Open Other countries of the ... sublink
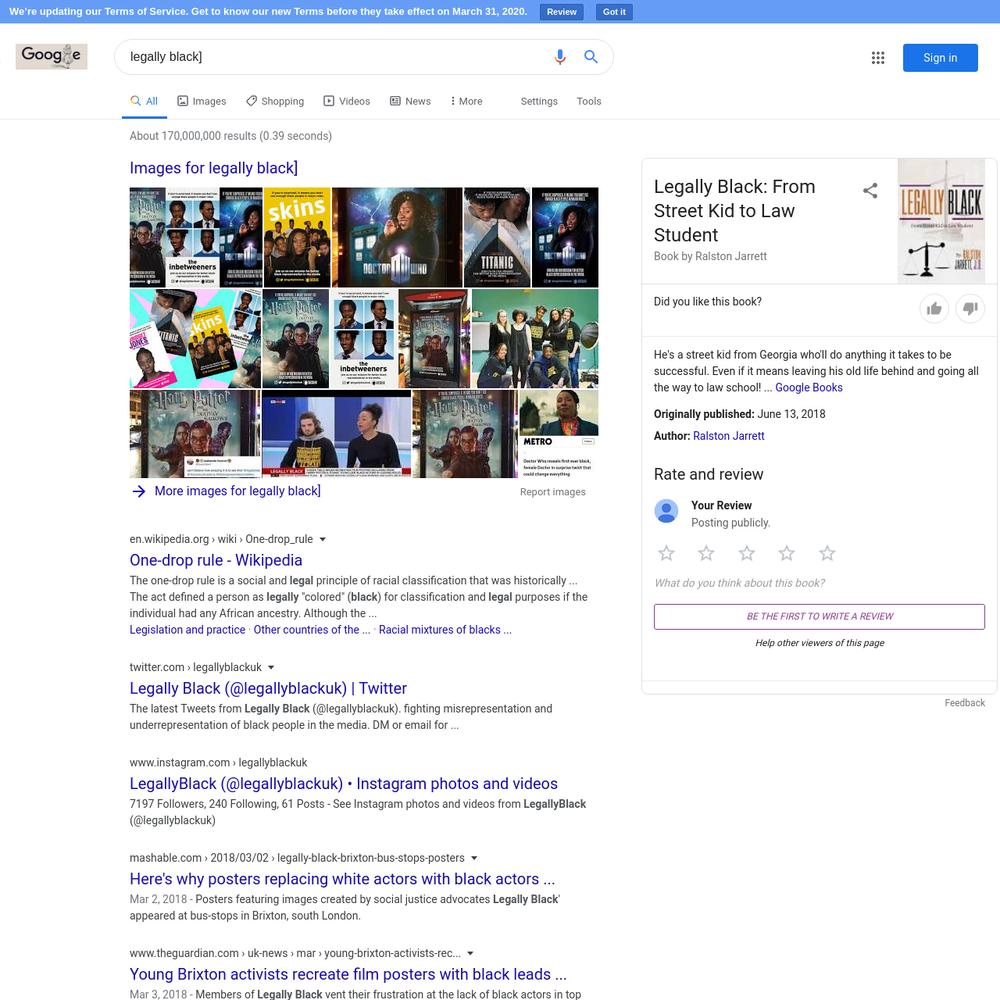This screenshot has height=1000, width=1000. (312, 629)
